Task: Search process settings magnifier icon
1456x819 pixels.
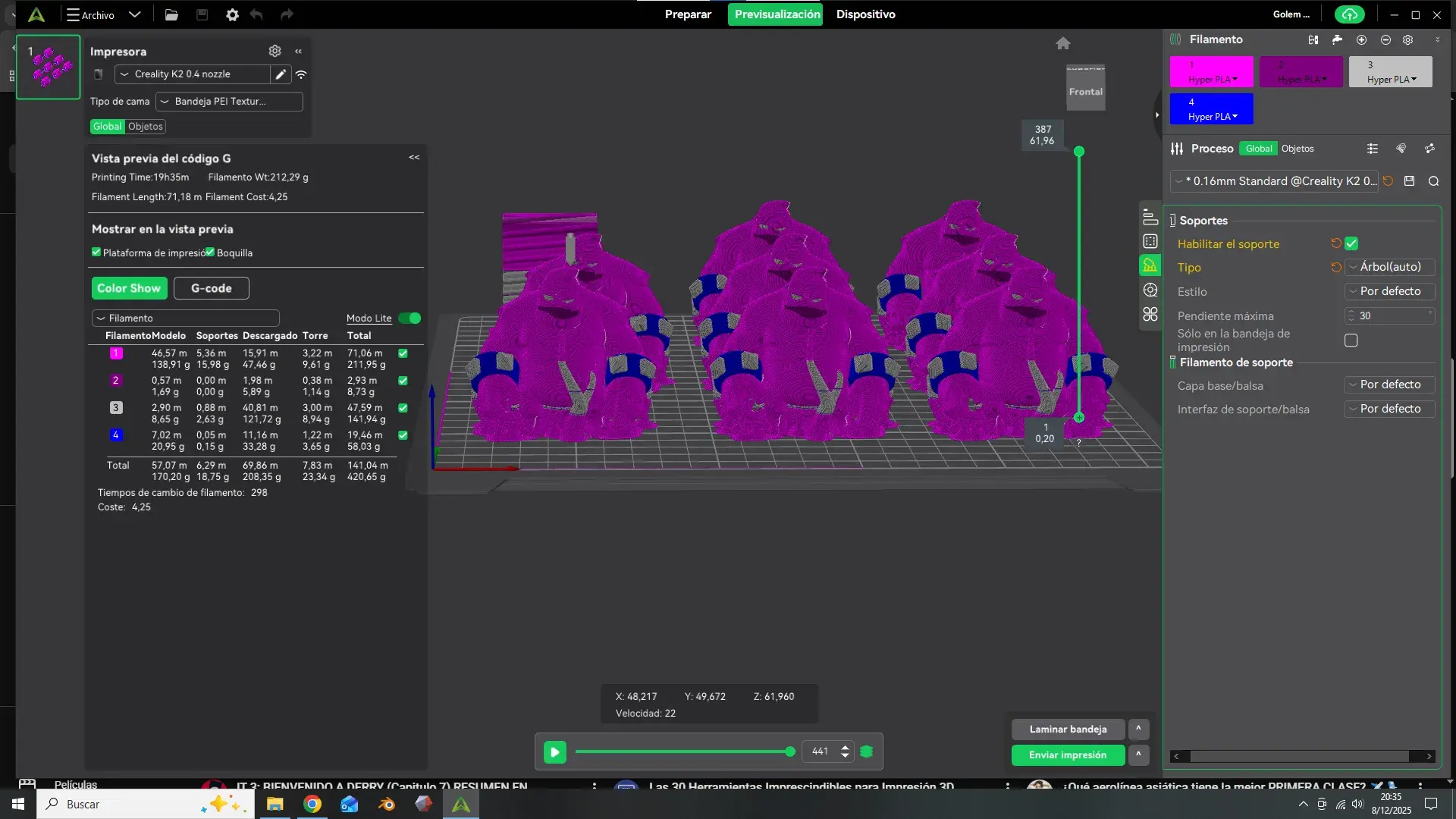Action: (x=1433, y=181)
